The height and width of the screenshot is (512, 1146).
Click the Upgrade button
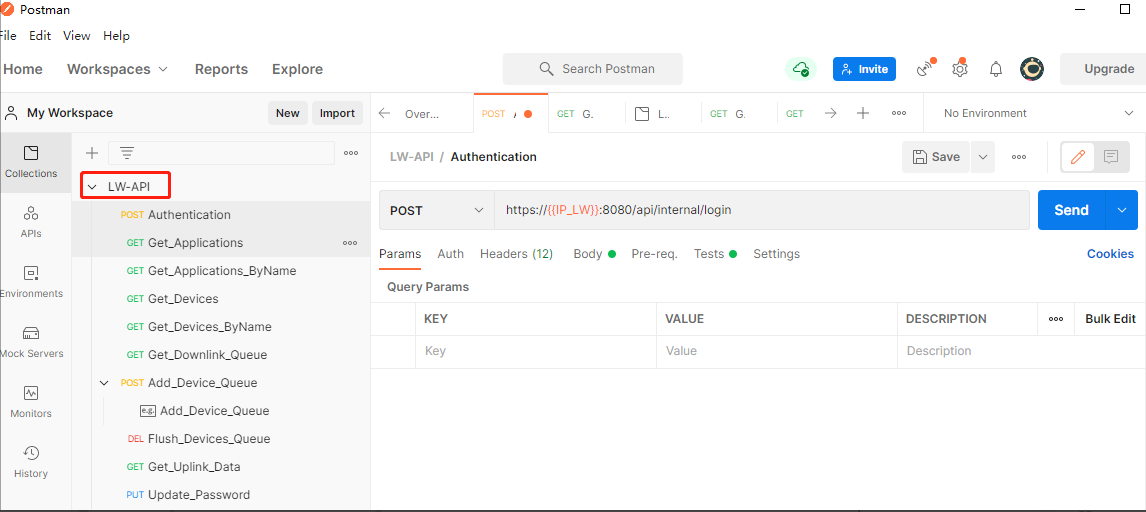pyautogui.click(x=1104, y=69)
